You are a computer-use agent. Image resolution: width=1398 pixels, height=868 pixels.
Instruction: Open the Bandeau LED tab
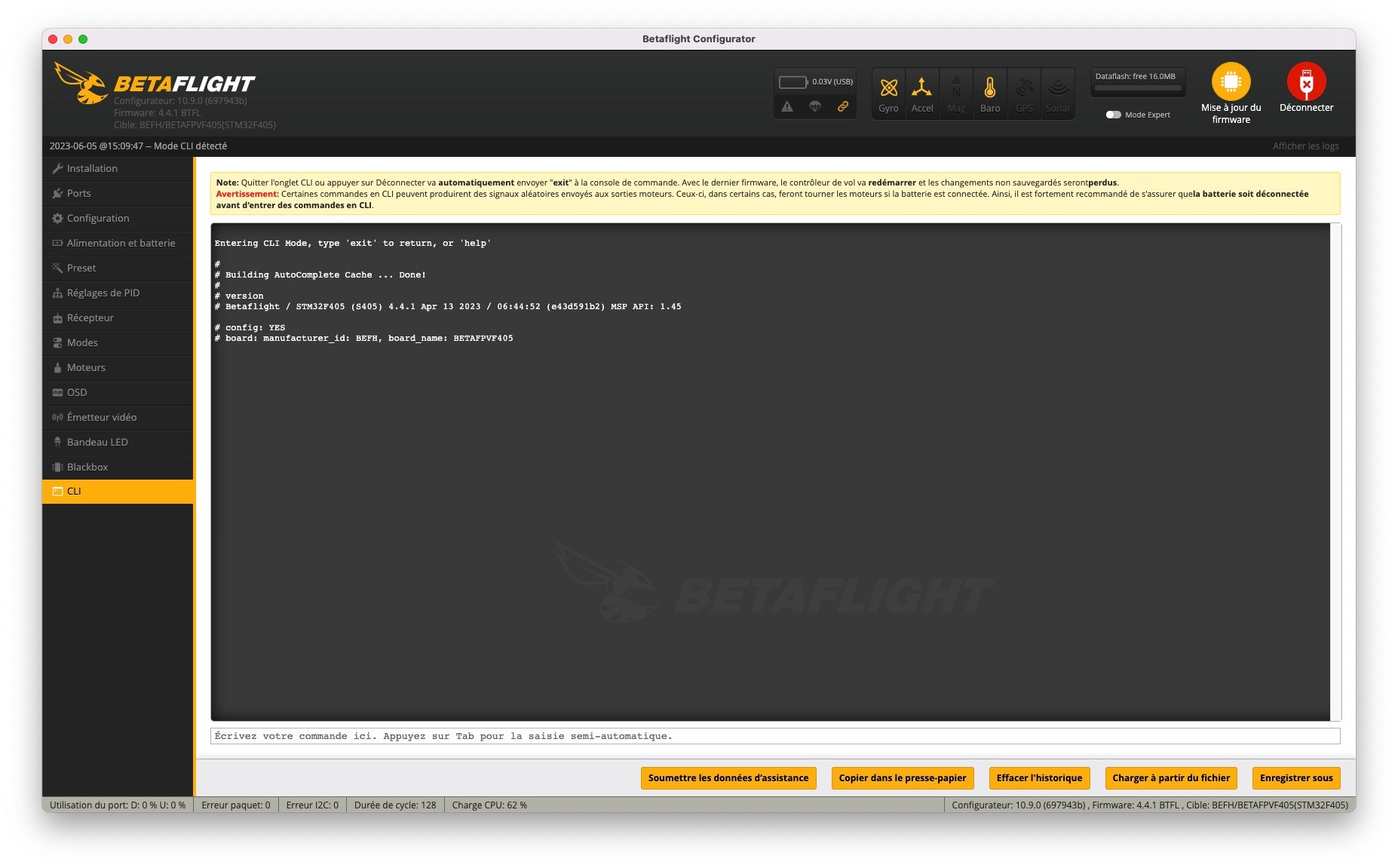pos(118,443)
